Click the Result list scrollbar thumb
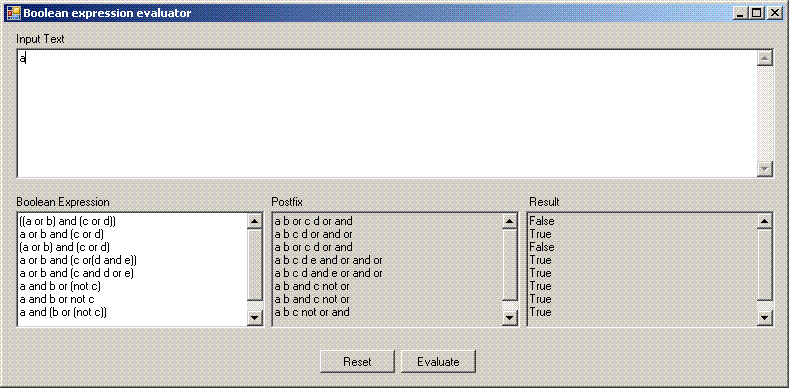789x388 pixels. point(765,265)
